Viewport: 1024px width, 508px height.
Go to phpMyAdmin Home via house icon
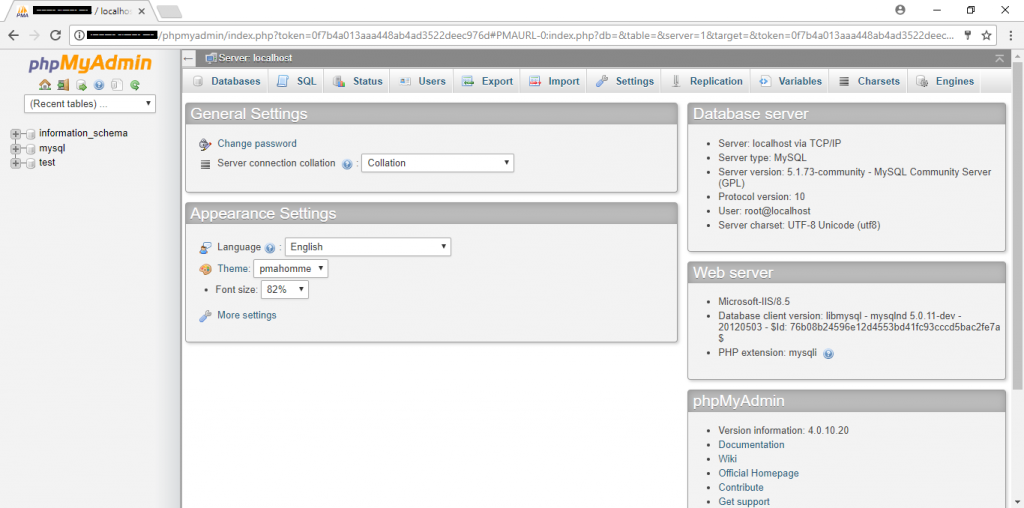[x=45, y=85]
